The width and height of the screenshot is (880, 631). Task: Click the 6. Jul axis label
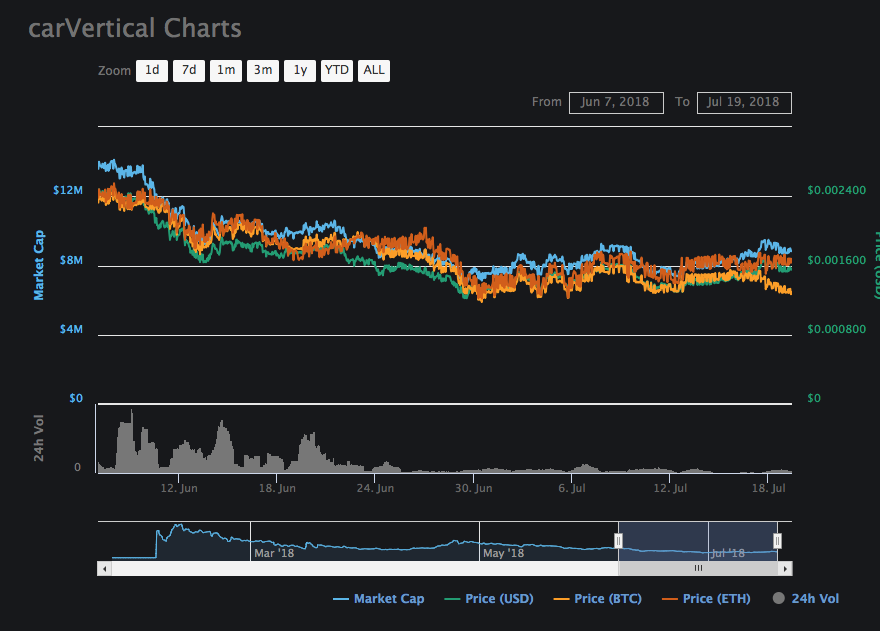click(572, 488)
